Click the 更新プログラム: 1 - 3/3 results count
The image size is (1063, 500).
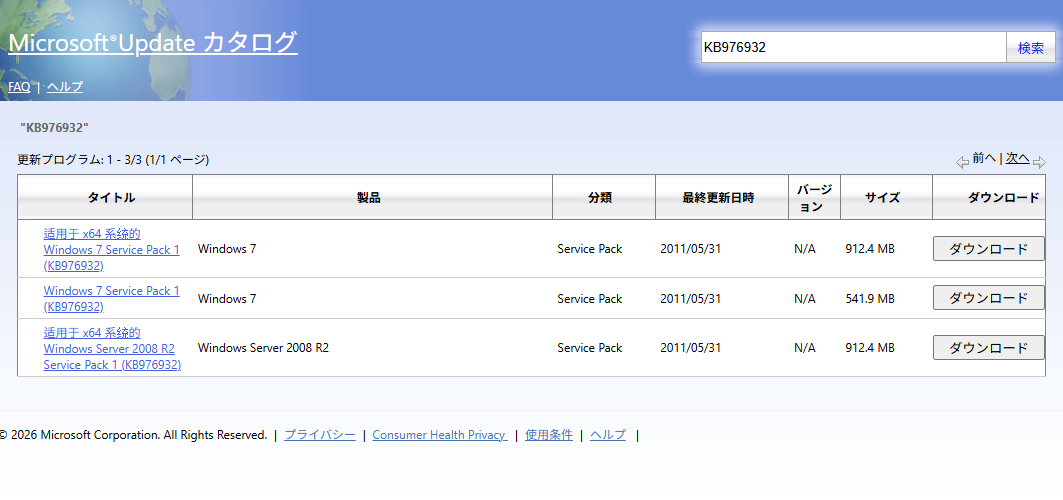coord(113,160)
